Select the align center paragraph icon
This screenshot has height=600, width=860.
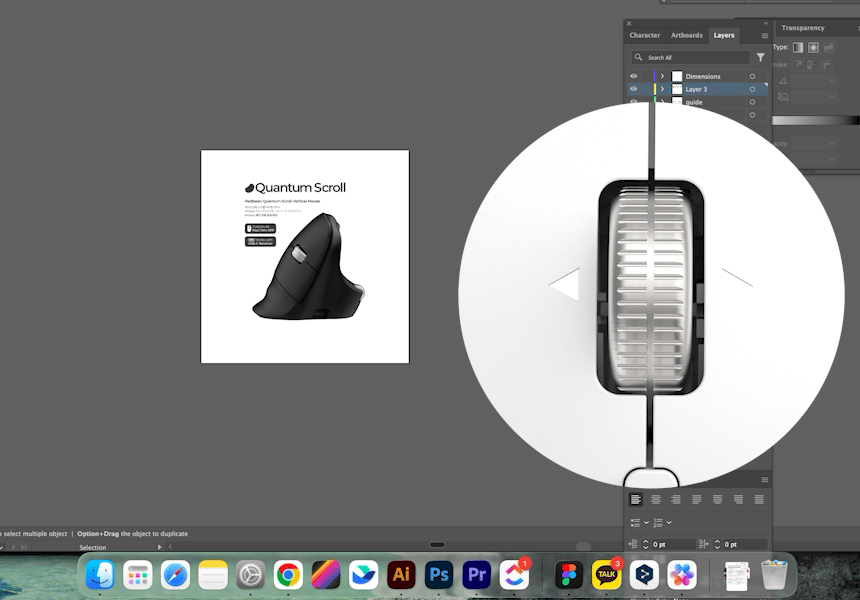tap(656, 500)
